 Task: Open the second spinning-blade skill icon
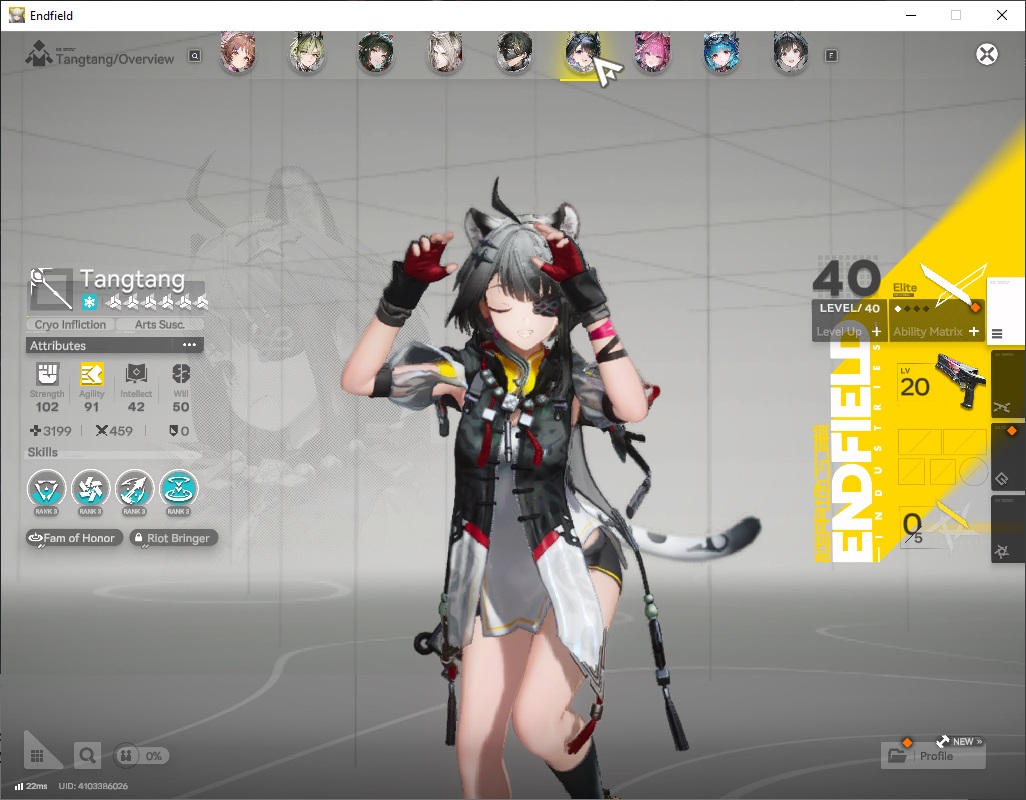[x=90, y=489]
